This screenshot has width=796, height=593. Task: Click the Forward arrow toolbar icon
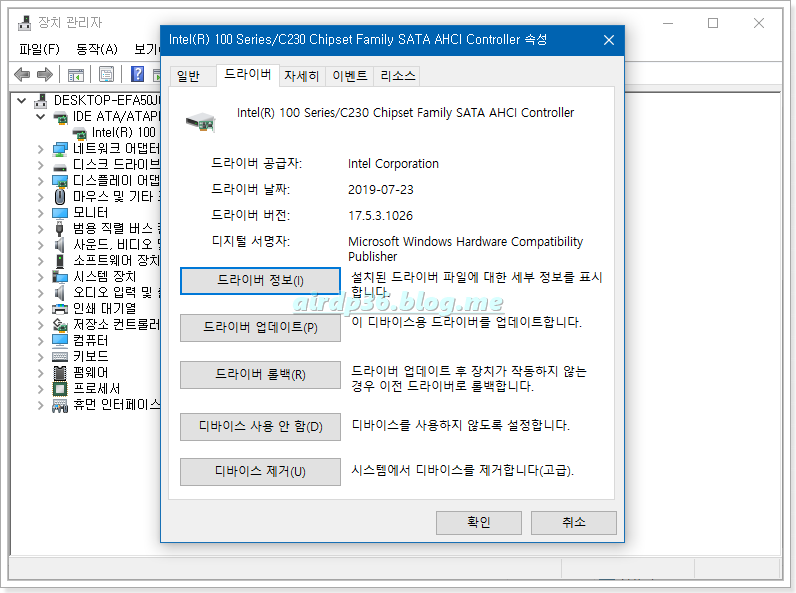(x=45, y=75)
